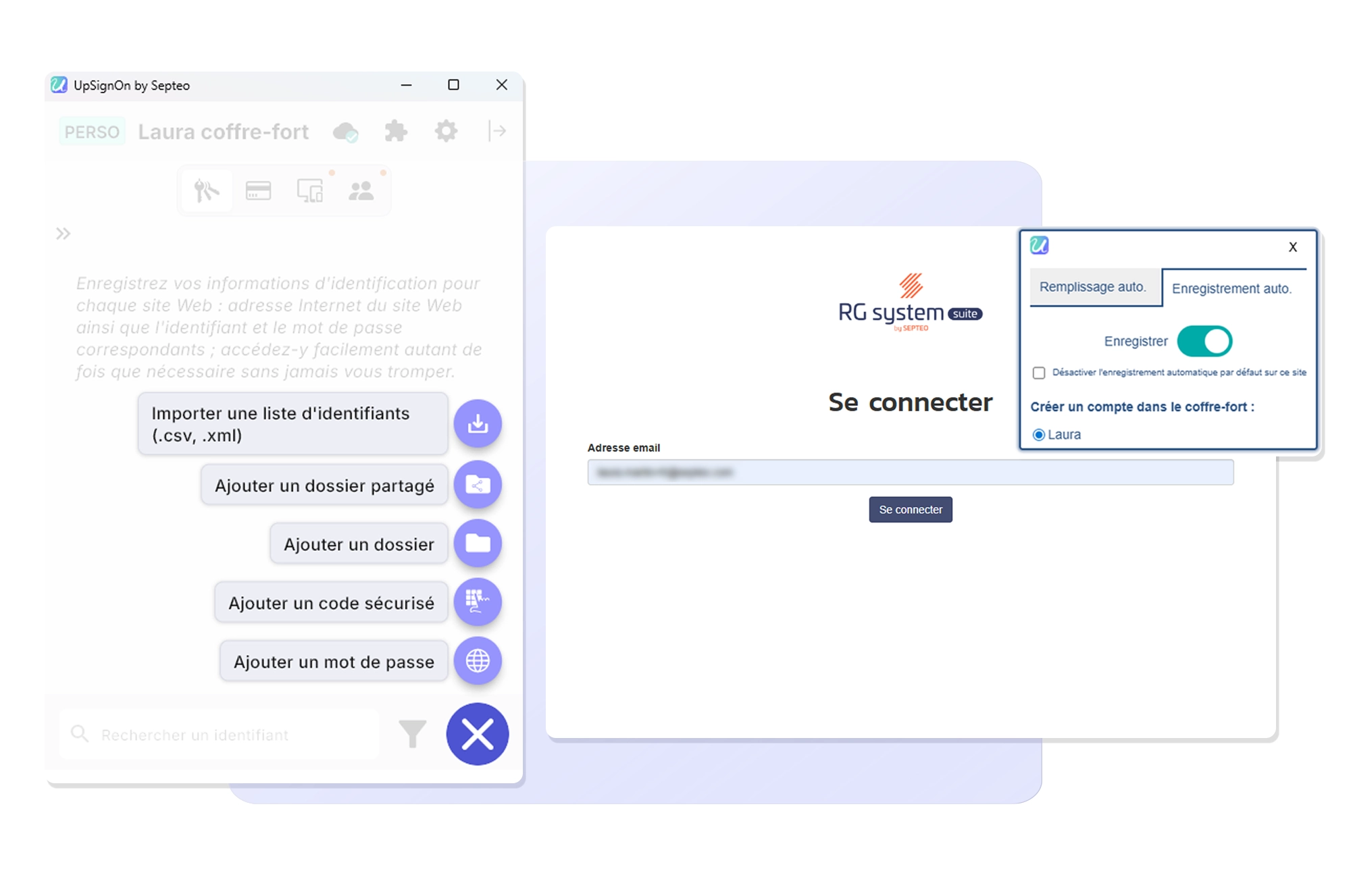Click the cloud sync status icon
This screenshot has height=896, width=1351.
pyautogui.click(x=345, y=131)
